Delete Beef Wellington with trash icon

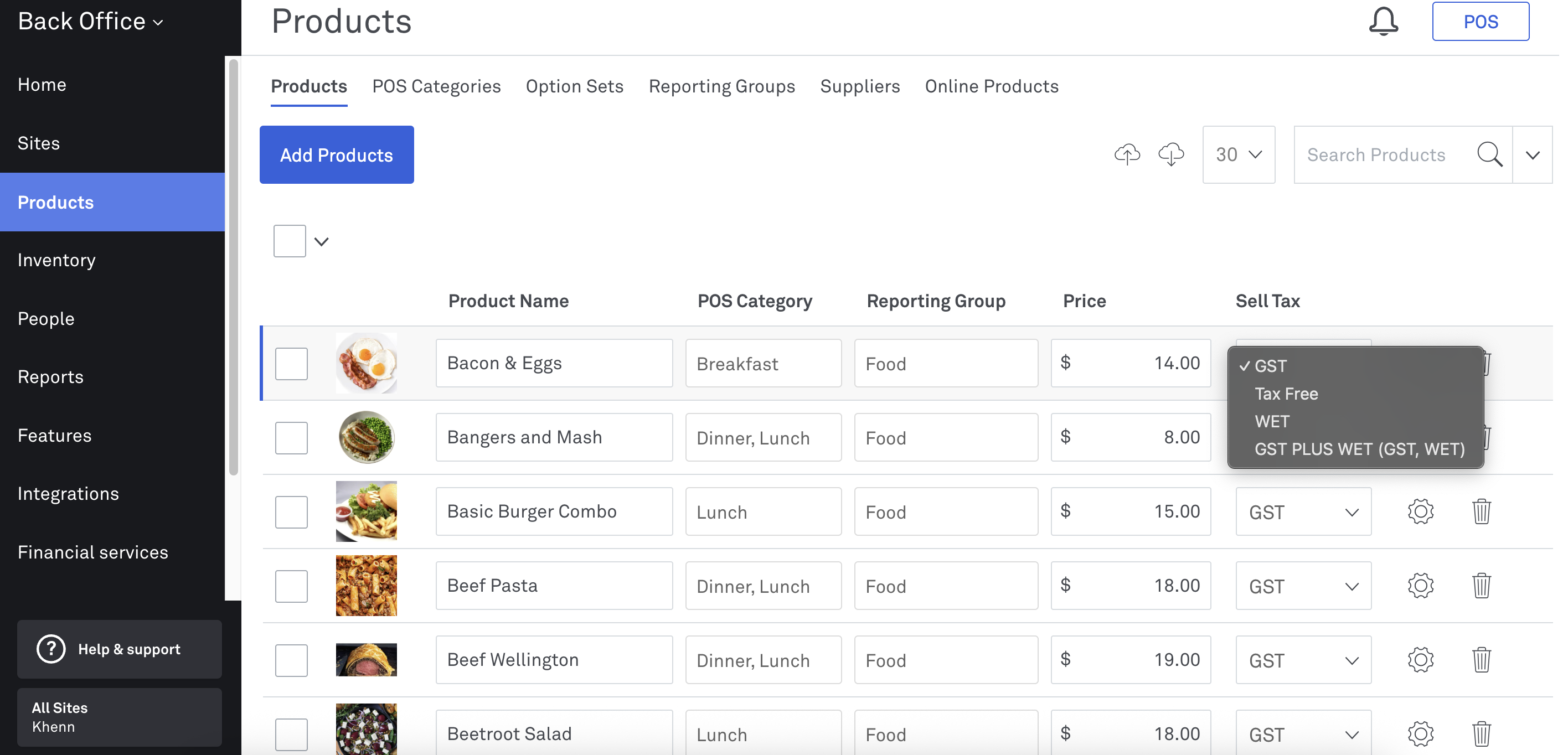[1481, 660]
